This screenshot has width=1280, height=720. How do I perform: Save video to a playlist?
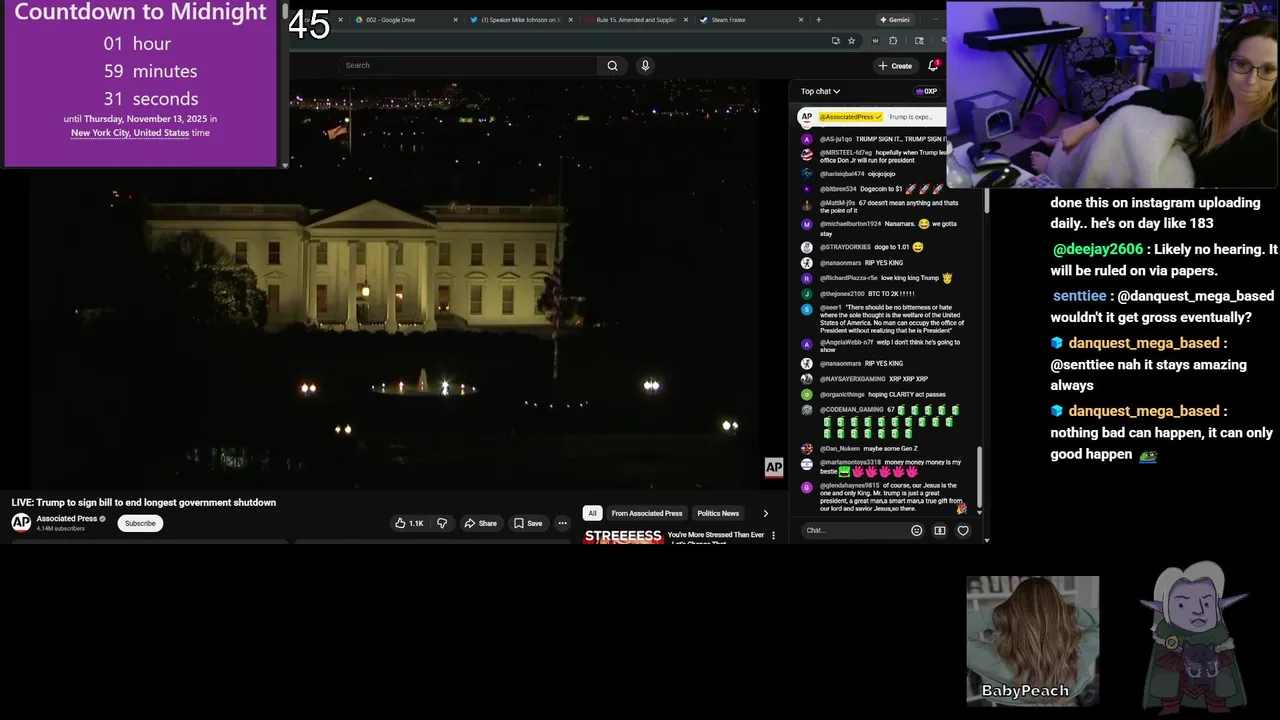click(528, 523)
